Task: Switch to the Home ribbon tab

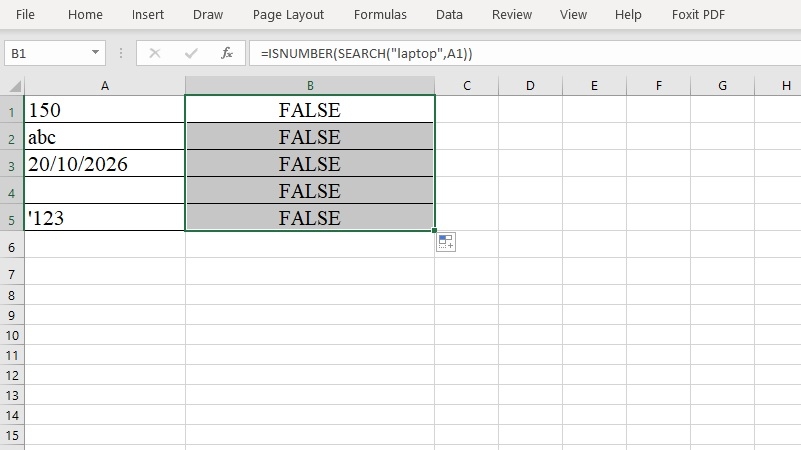Action: pos(85,15)
